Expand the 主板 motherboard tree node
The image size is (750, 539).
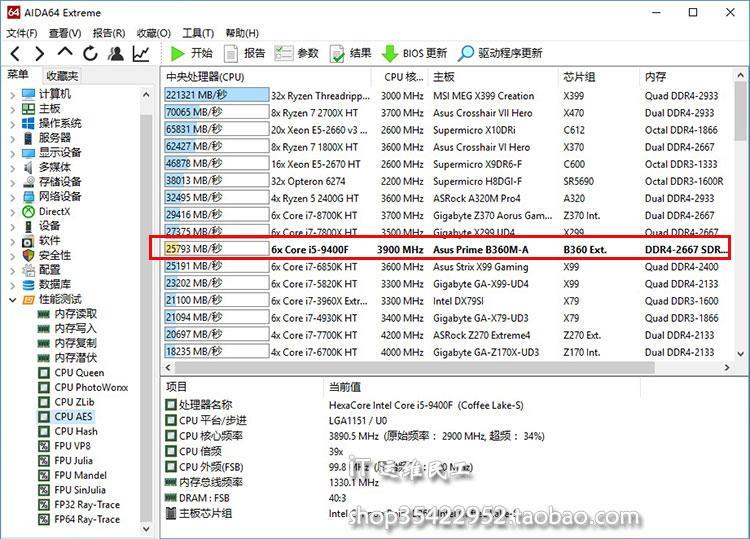pyautogui.click(x=12, y=109)
